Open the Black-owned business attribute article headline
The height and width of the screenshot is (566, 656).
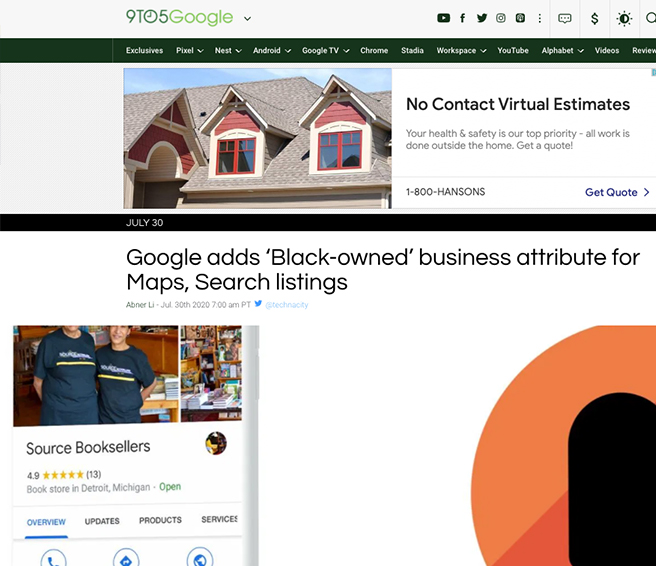[x=383, y=269]
